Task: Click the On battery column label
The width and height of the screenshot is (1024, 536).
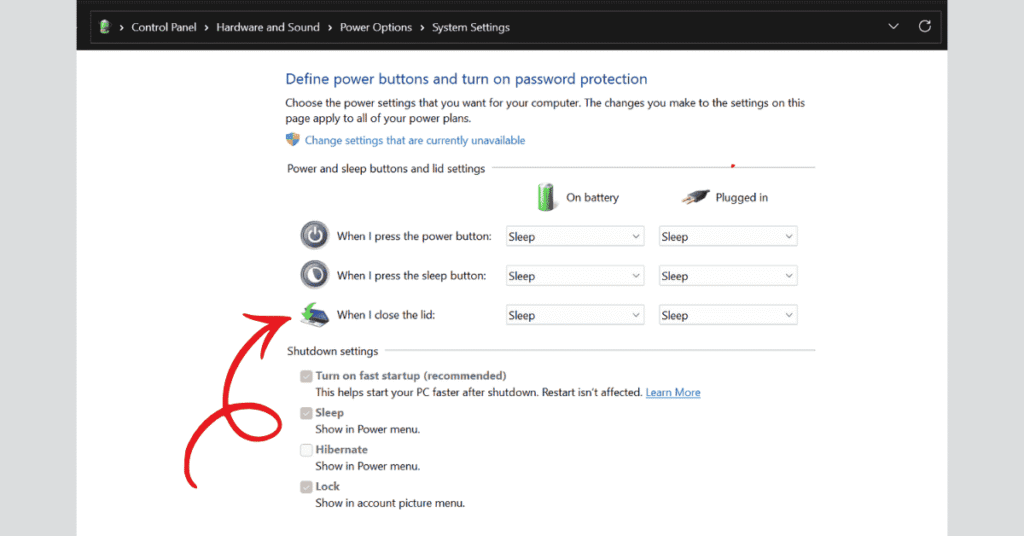Action: (x=592, y=197)
